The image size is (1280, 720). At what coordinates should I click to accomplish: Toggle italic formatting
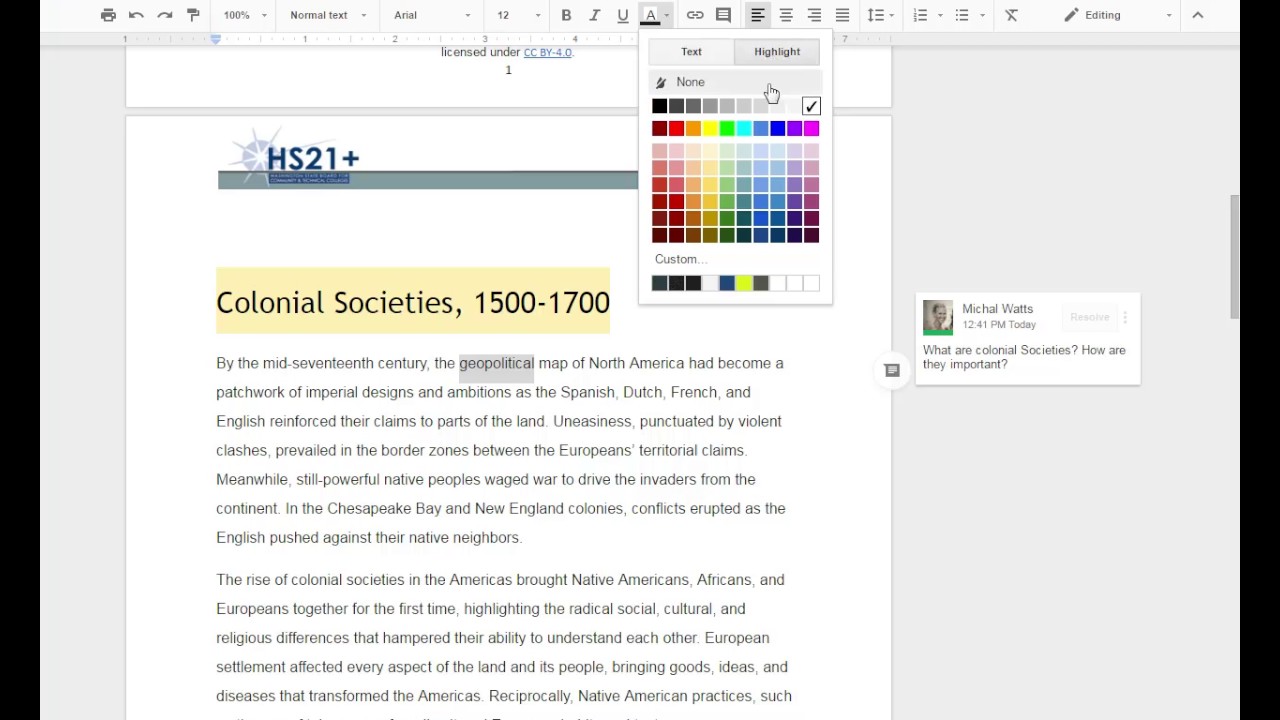click(x=594, y=15)
